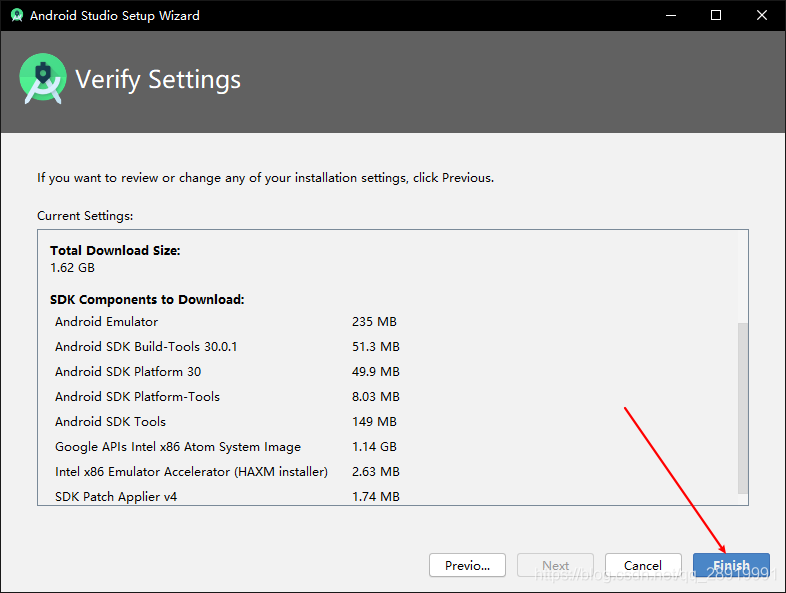This screenshot has width=786, height=593.
Task: Click the Finish button
Action: (x=731, y=565)
